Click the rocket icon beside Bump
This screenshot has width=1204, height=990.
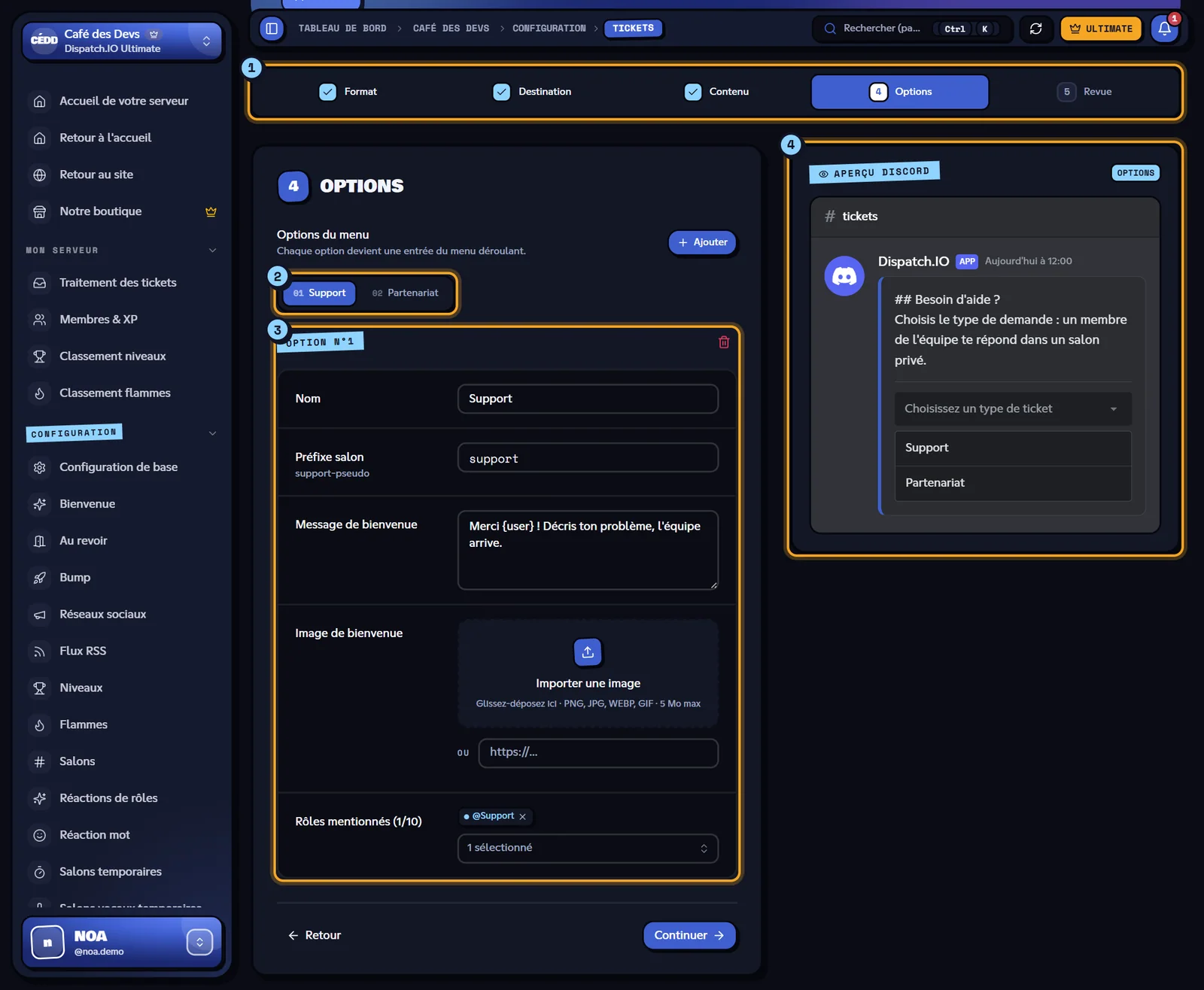click(40, 578)
